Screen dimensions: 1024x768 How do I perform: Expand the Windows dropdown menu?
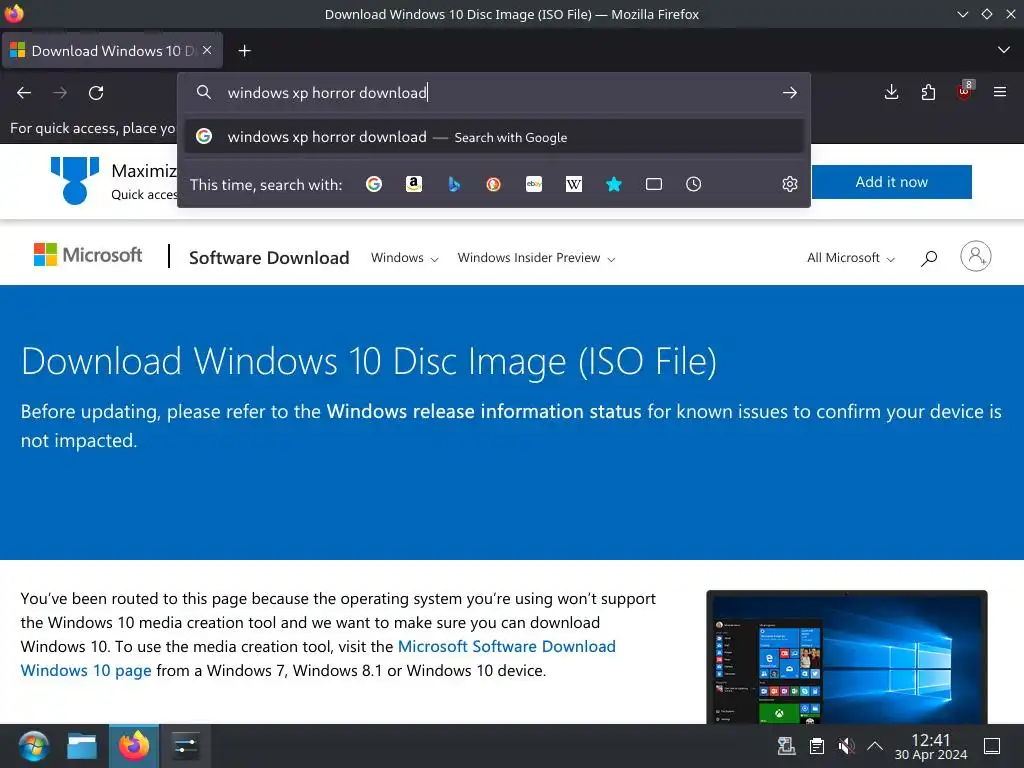click(404, 258)
